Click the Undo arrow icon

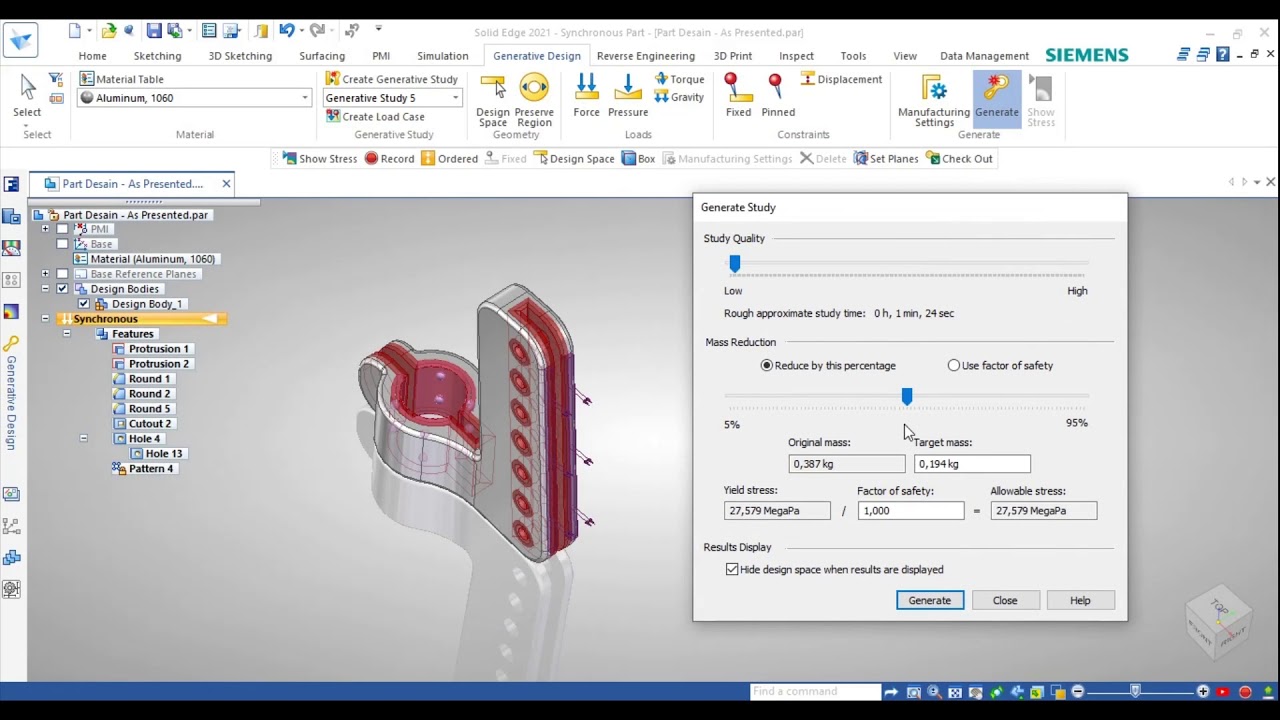click(x=287, y=31)
